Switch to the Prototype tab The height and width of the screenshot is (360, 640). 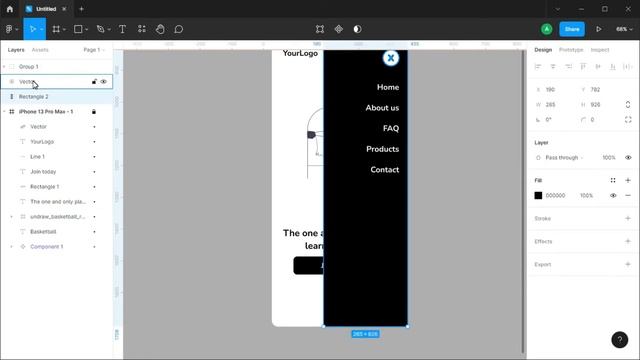571,50
